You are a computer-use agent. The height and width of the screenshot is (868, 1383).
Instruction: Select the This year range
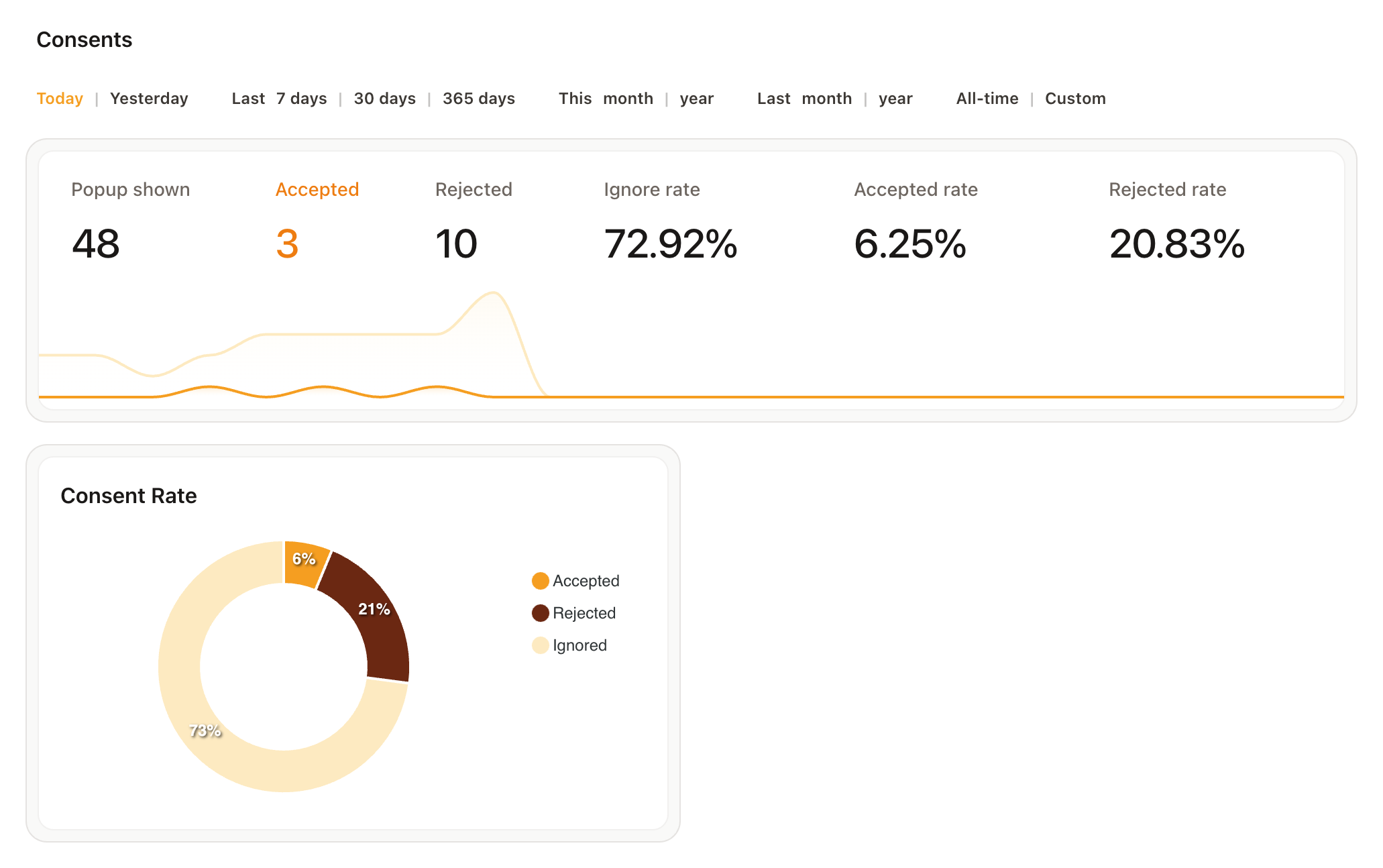pyautogui.click(x=697, y=99)
